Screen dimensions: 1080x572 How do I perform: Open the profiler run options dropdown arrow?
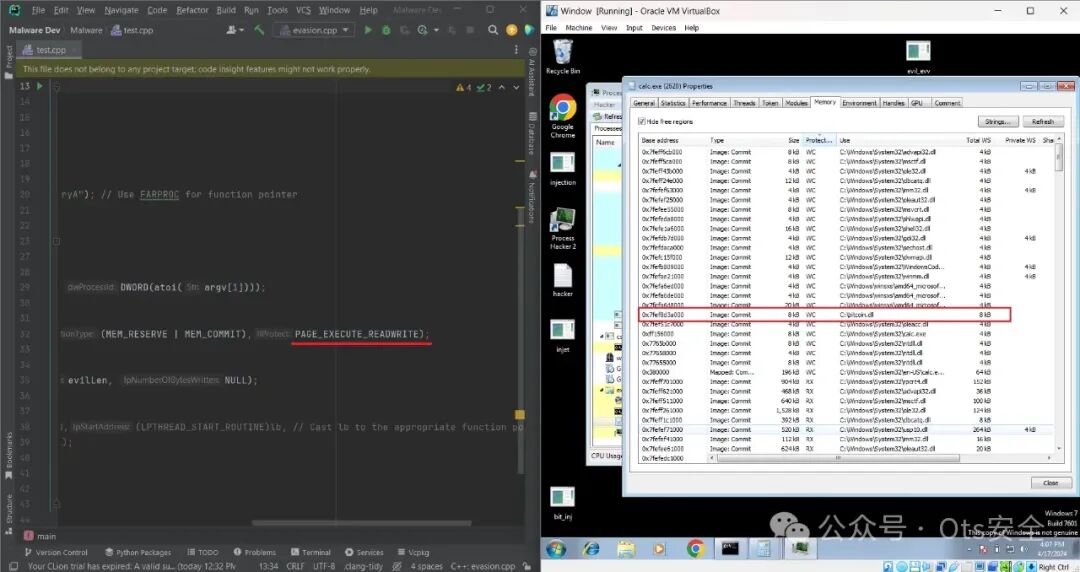436,30
